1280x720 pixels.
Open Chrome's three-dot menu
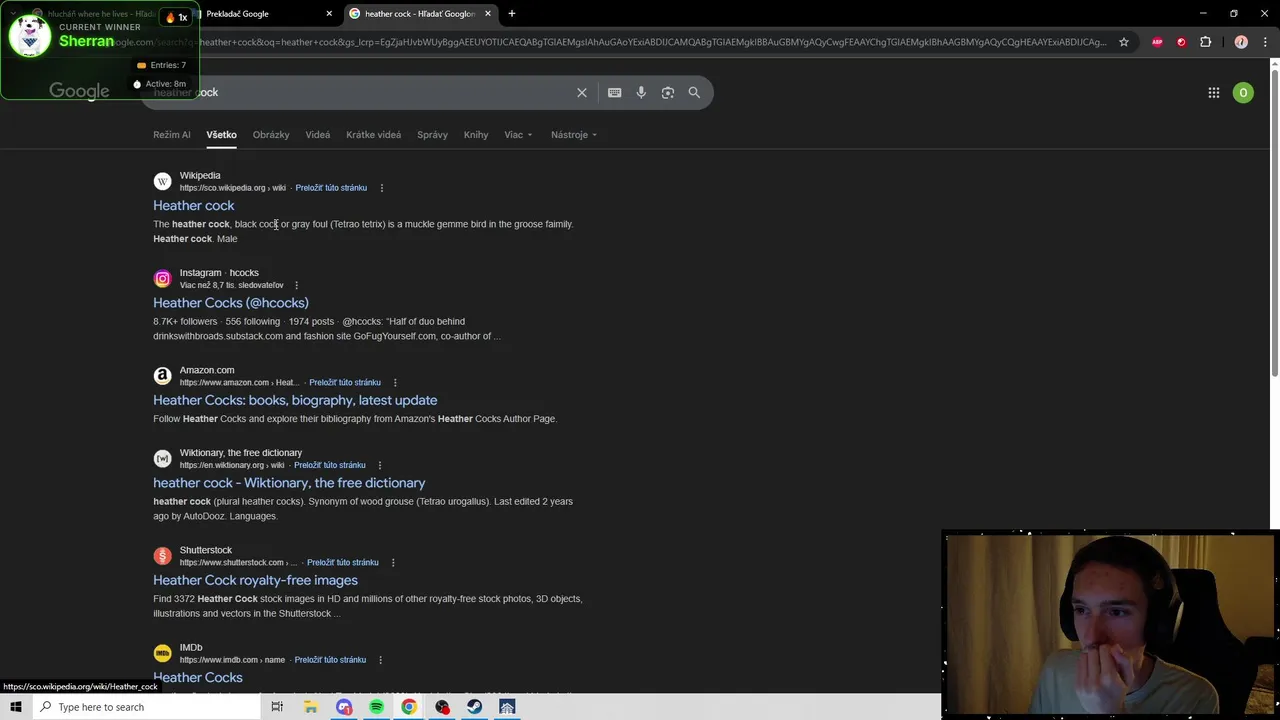pos(1265,42)
